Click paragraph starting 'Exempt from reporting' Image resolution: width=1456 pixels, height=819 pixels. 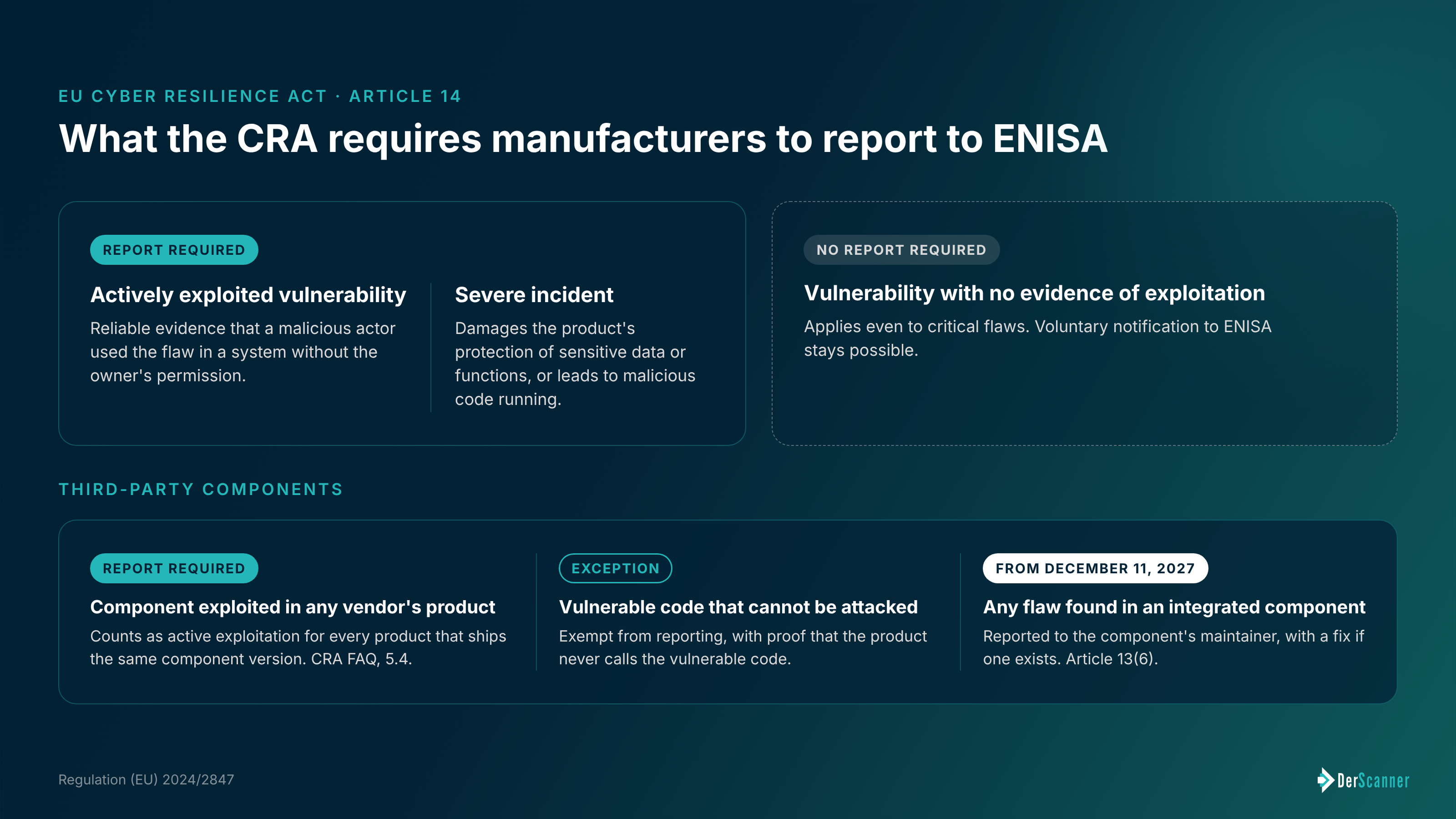(x=743, y=648)
